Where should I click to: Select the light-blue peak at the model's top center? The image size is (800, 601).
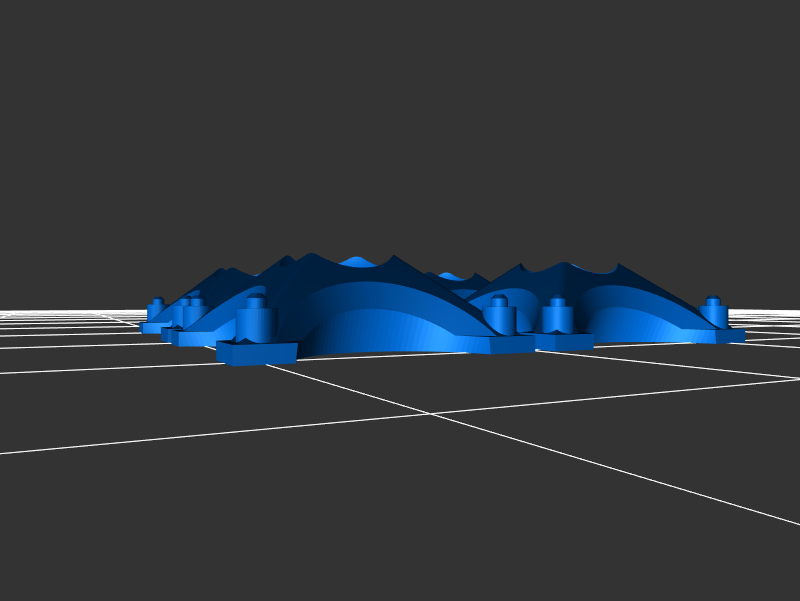[x=356, y=262]
